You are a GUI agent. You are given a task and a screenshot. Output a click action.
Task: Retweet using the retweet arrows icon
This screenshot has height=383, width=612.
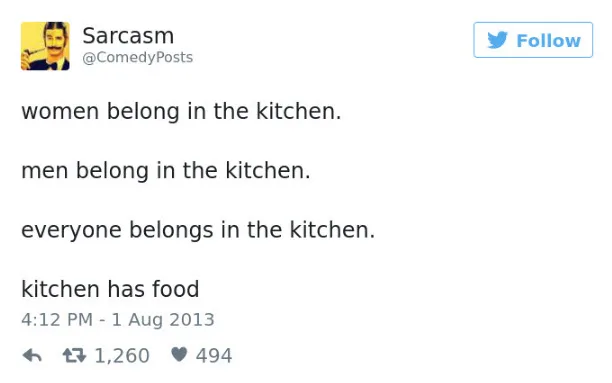(74, 355)
